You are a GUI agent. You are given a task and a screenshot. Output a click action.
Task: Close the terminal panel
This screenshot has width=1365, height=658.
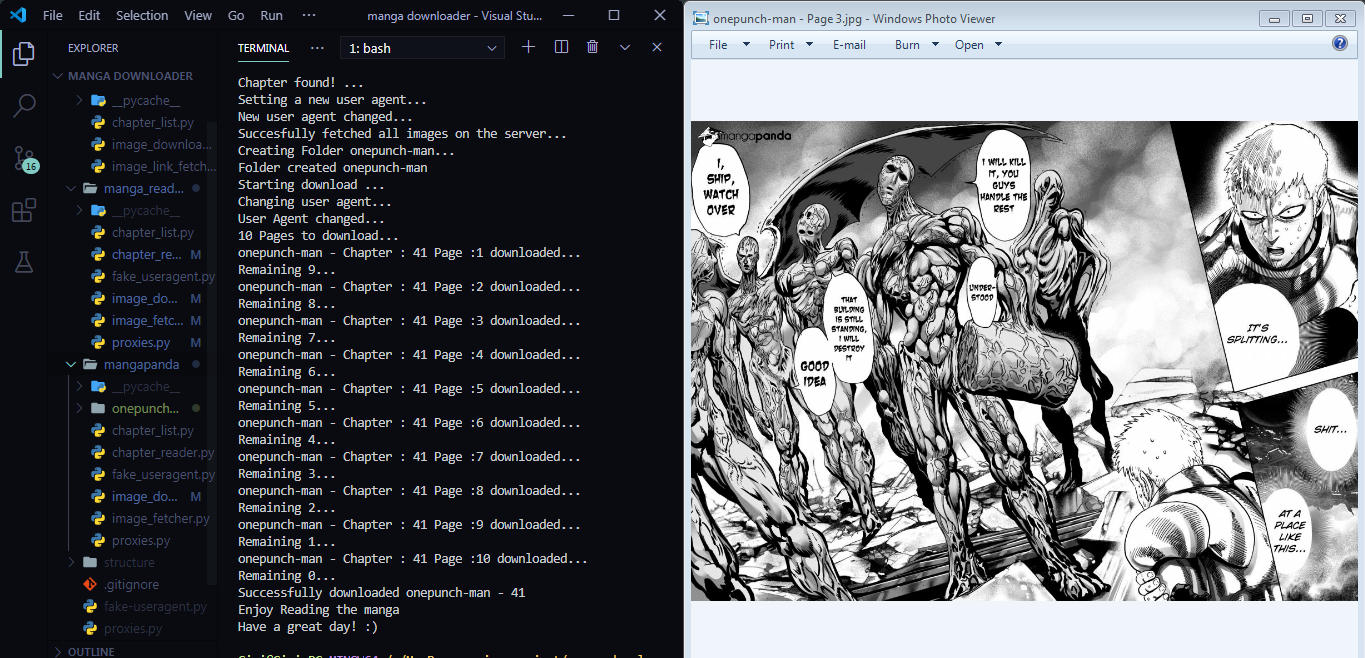(x=657, y=47)
